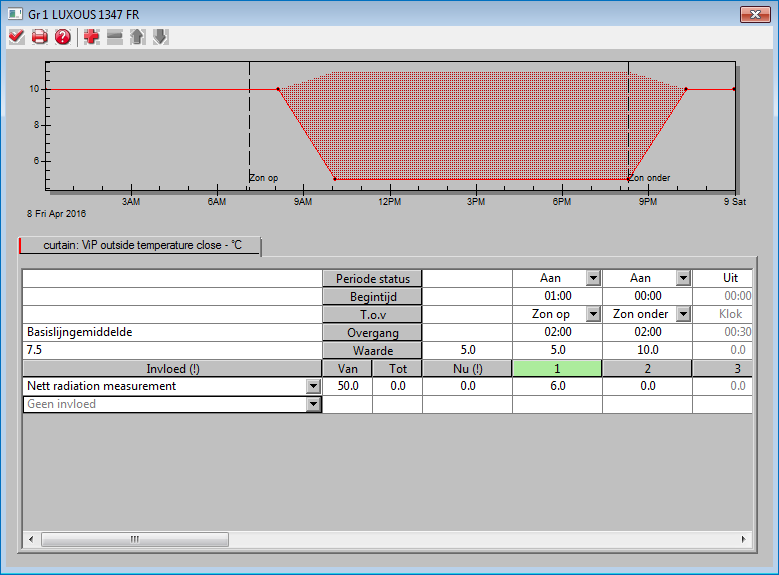
Task: Click the print icon in toolbar
Action: (40, 37)
